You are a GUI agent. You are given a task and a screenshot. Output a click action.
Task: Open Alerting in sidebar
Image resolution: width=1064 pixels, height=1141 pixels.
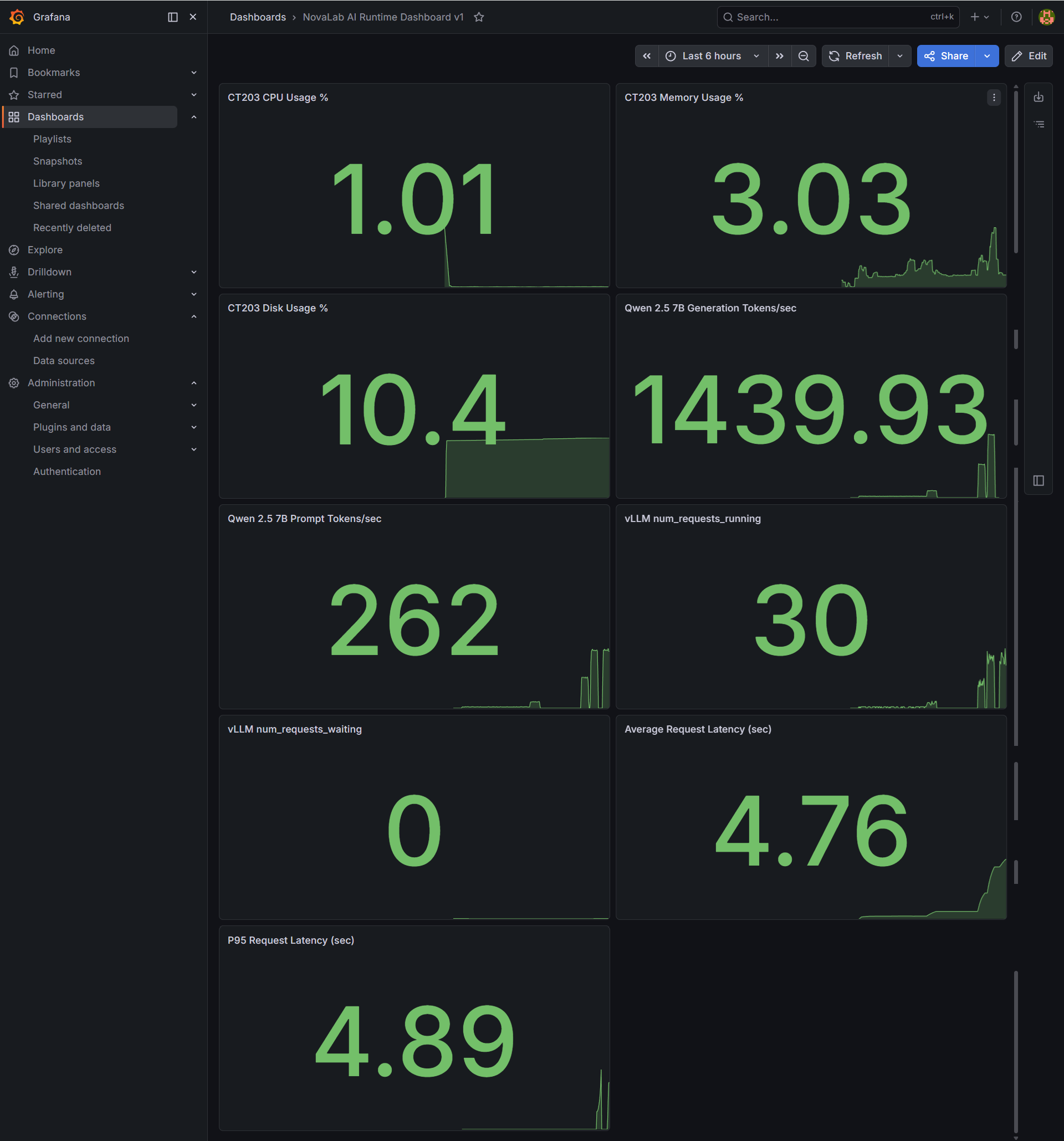46,294
